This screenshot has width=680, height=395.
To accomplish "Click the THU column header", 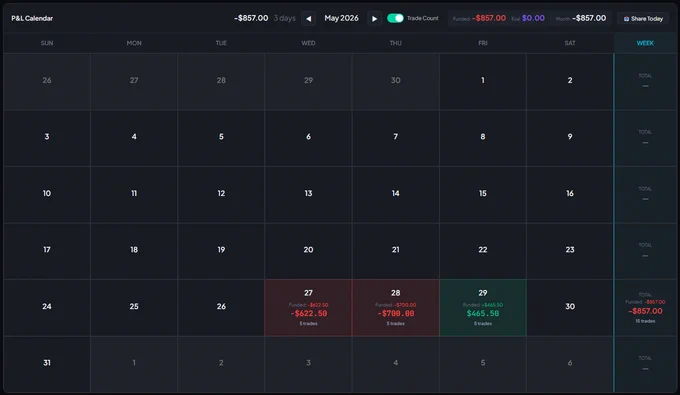I will tap(396, 43).
